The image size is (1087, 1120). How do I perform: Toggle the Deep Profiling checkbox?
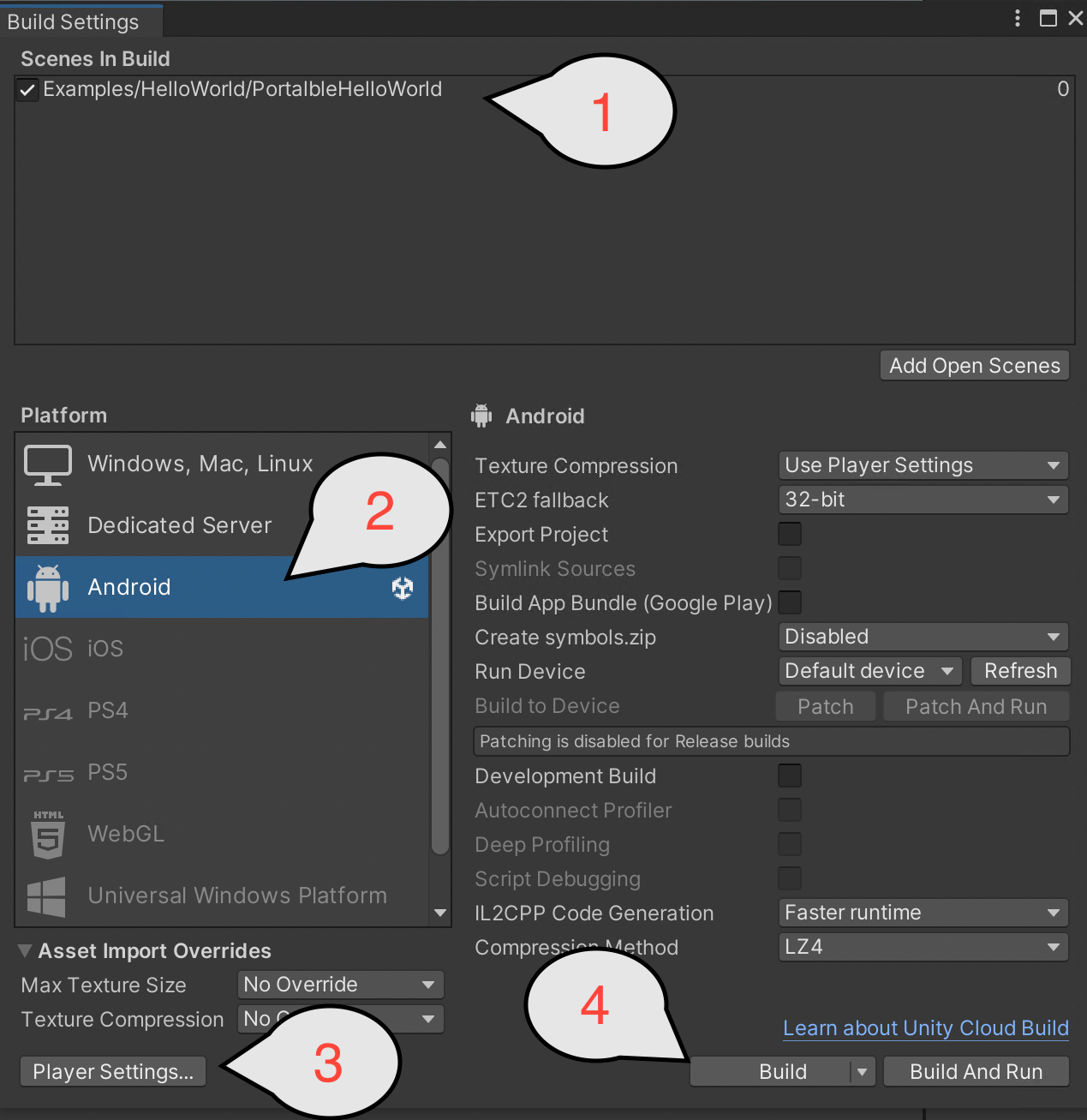pyautogui.click(x=790, y=844)
